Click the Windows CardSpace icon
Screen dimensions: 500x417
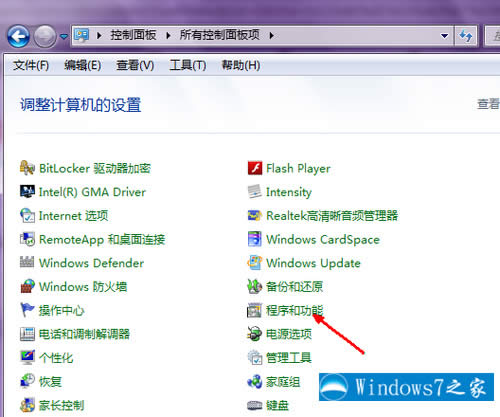[255, 239]
